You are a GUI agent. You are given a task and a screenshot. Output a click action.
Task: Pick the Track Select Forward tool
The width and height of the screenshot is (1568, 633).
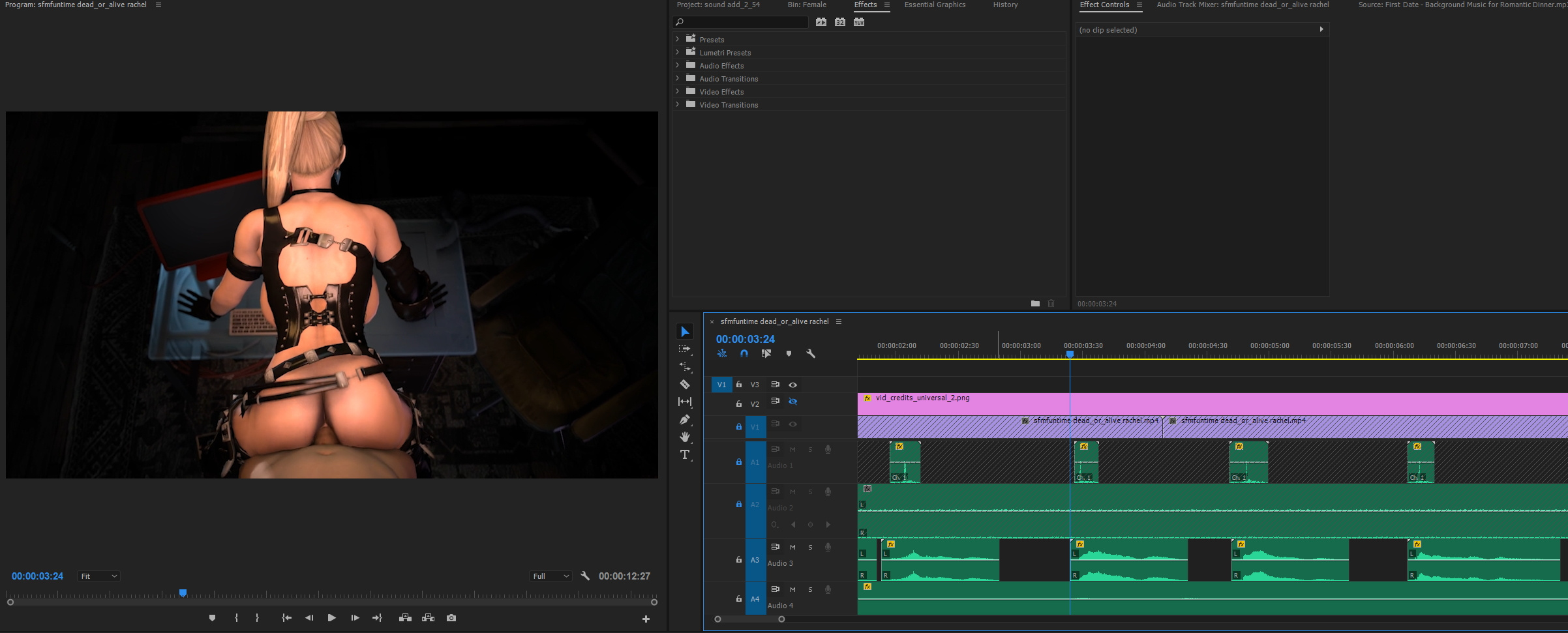point(685,349)
